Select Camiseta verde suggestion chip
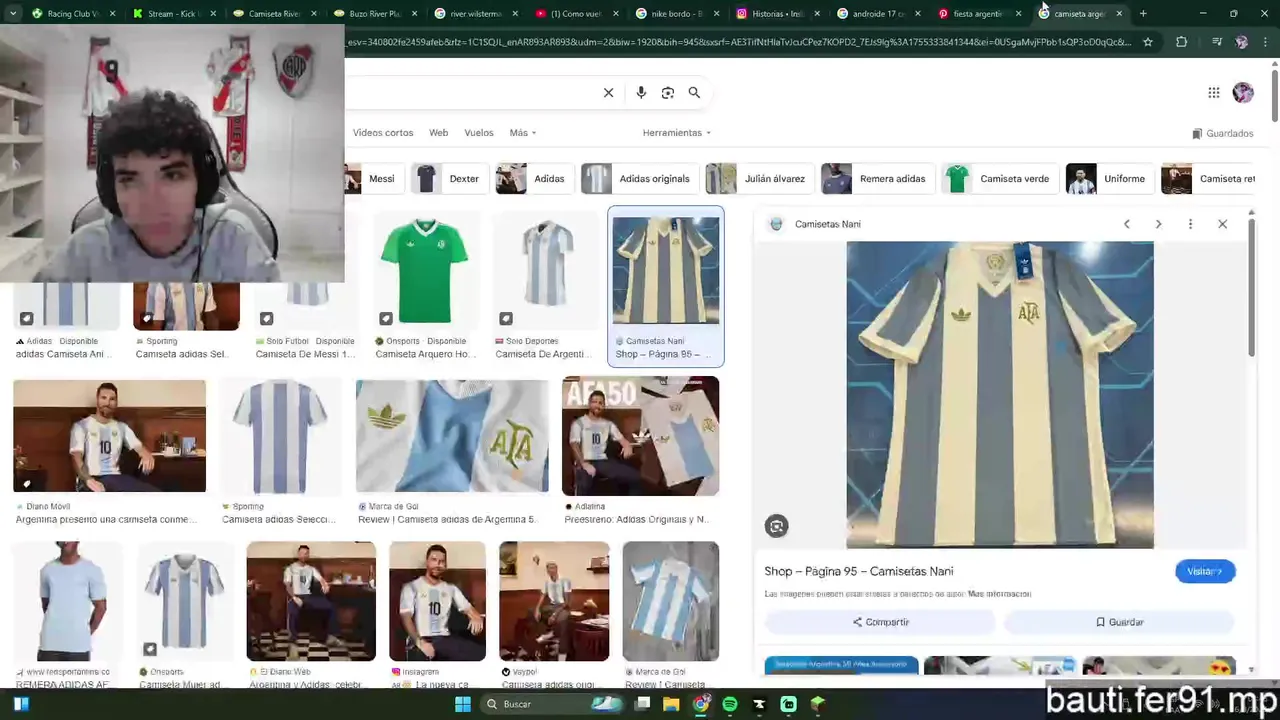The image size is (1280, 720). 999,179
